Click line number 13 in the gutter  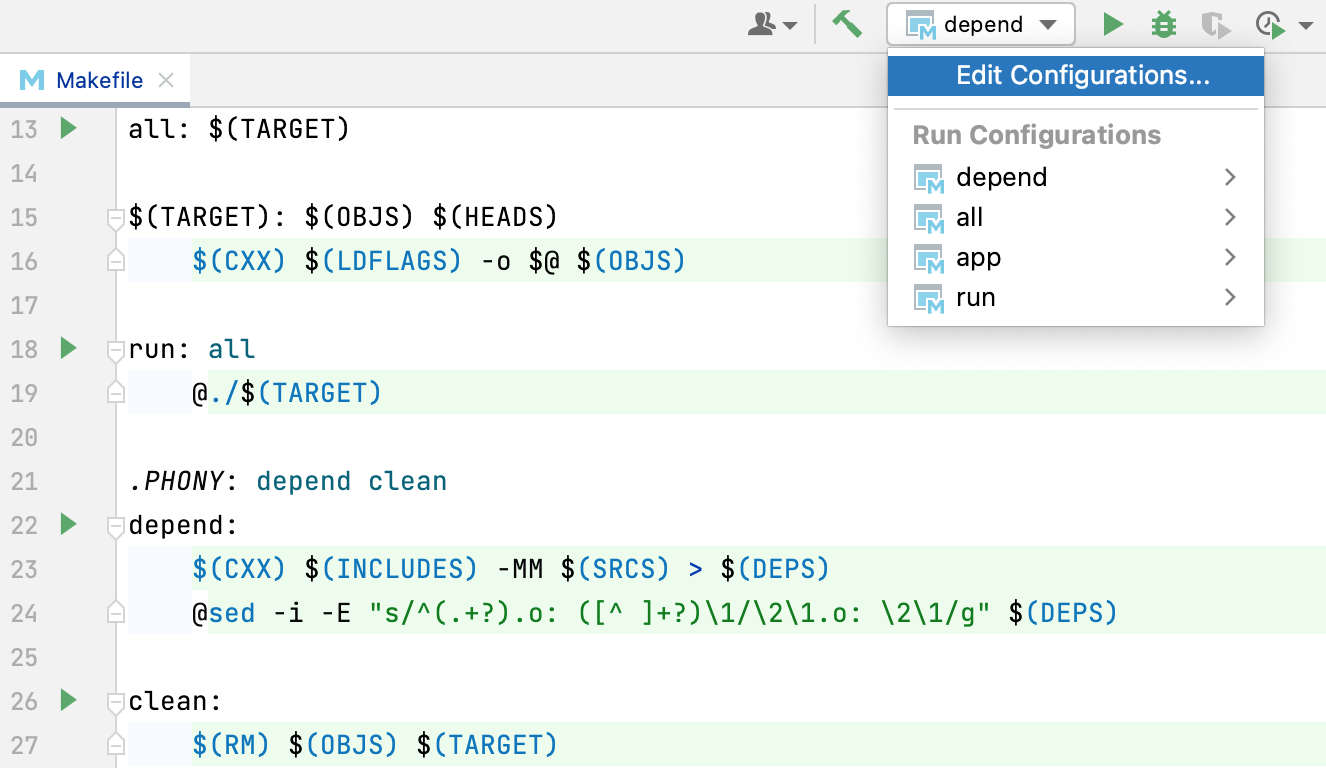pyautogui.click(x=24, y=129)
